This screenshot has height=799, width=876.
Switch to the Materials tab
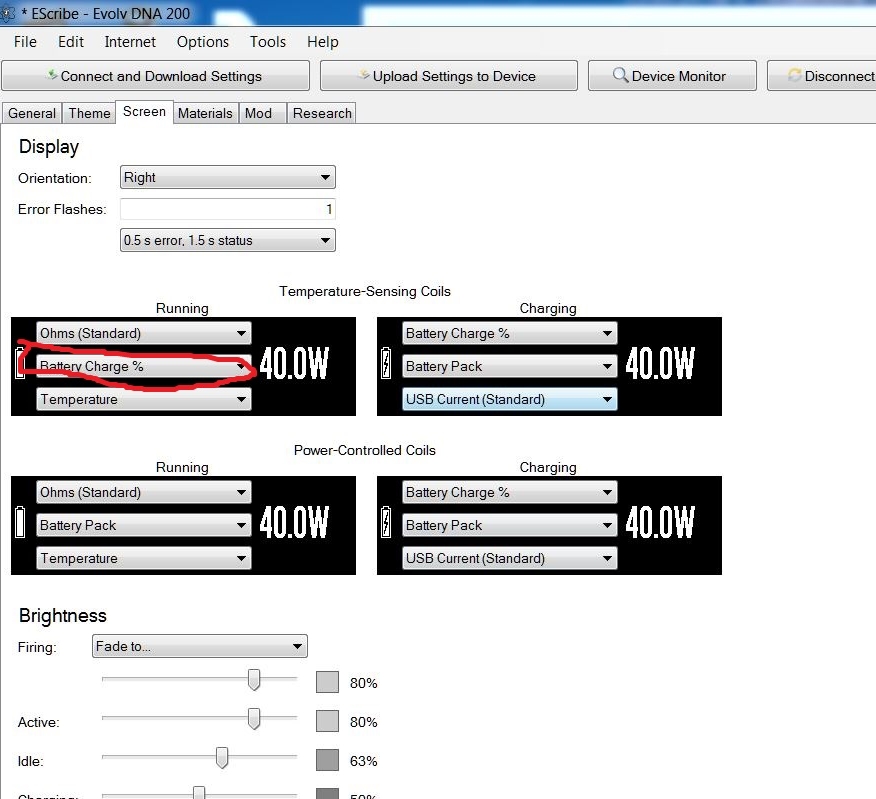[x=205, y=113]
